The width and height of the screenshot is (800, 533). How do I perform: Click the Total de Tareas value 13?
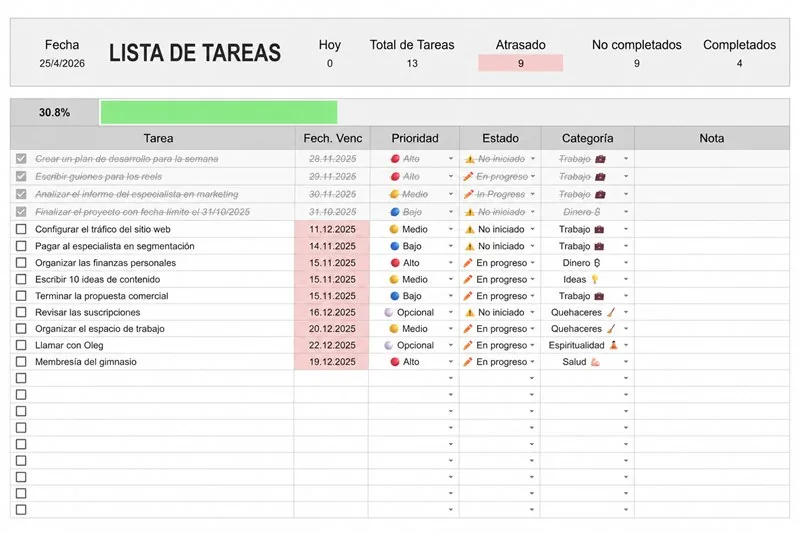[412, 63]
